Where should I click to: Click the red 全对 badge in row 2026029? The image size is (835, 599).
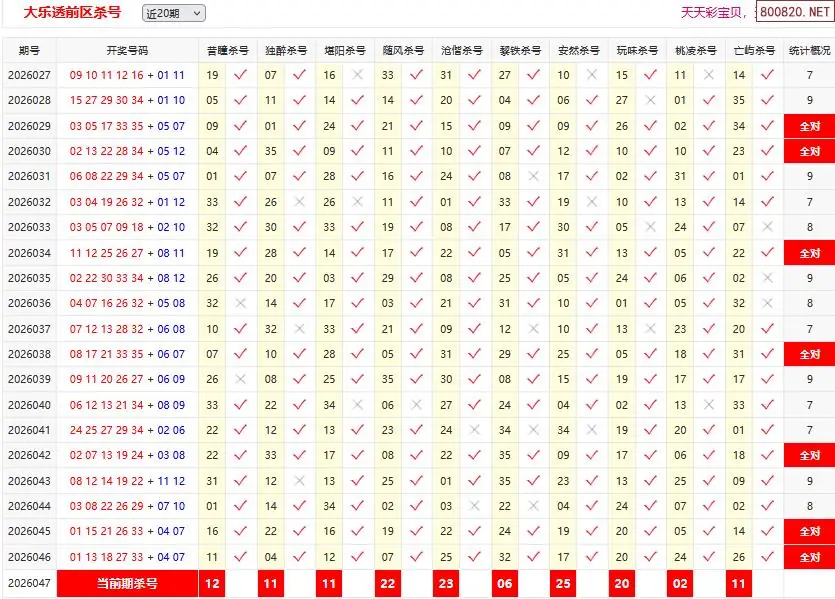click(x=809, y=126)
